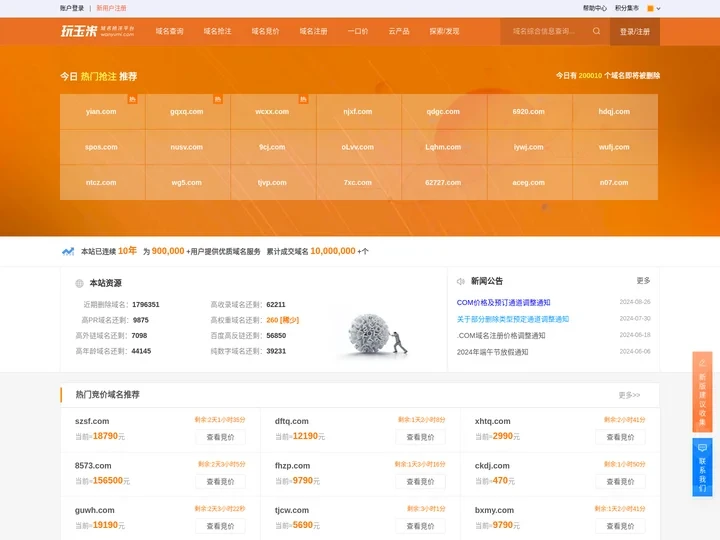Click the 账户登录 link
This screenshot has height=540, width=720.
[x=72, y=8]
